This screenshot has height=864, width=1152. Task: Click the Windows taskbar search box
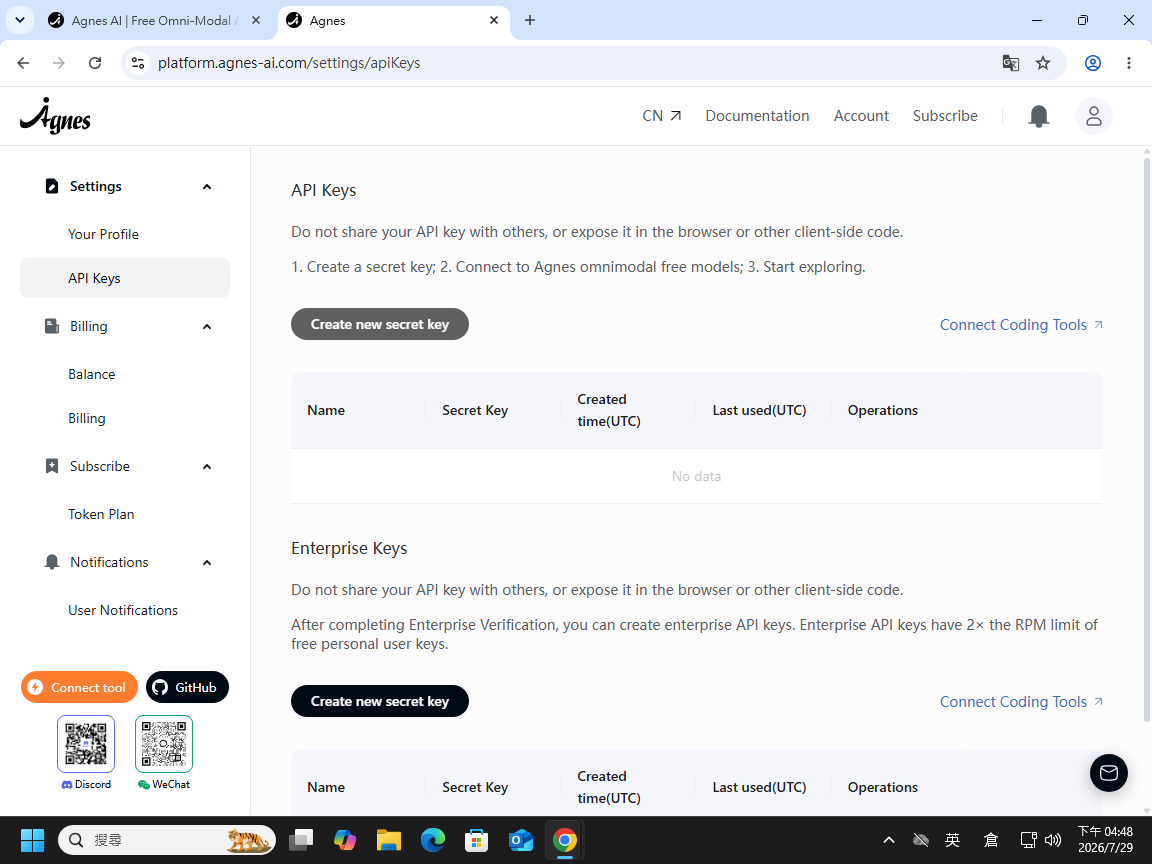coord(167,840)
